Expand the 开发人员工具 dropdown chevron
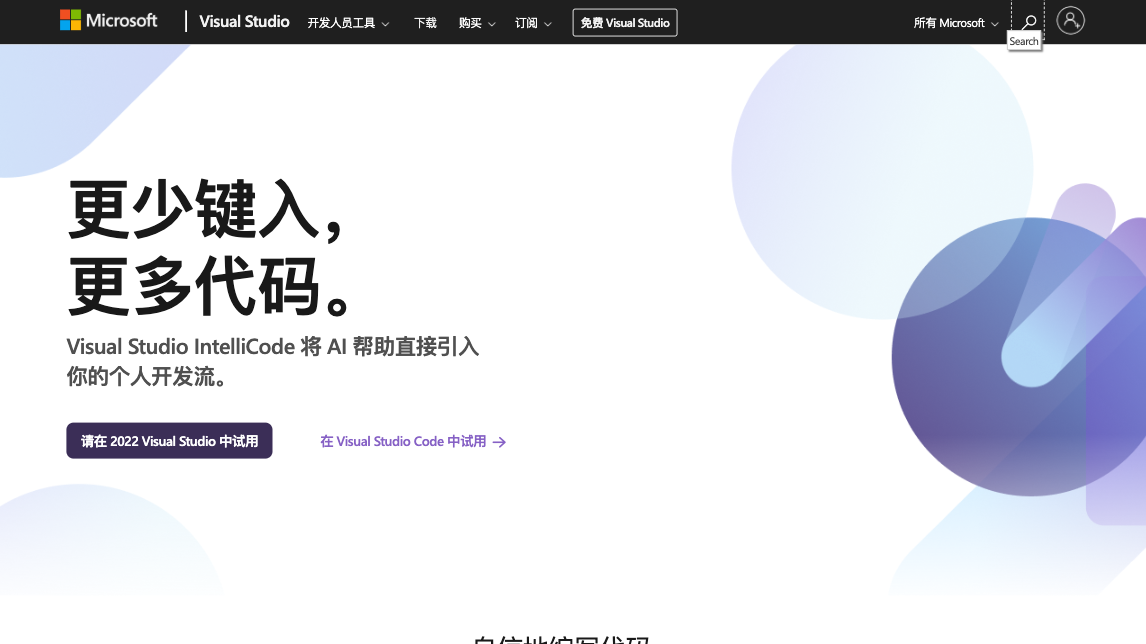Viewport: 1146px width, 644px height. 385,24
